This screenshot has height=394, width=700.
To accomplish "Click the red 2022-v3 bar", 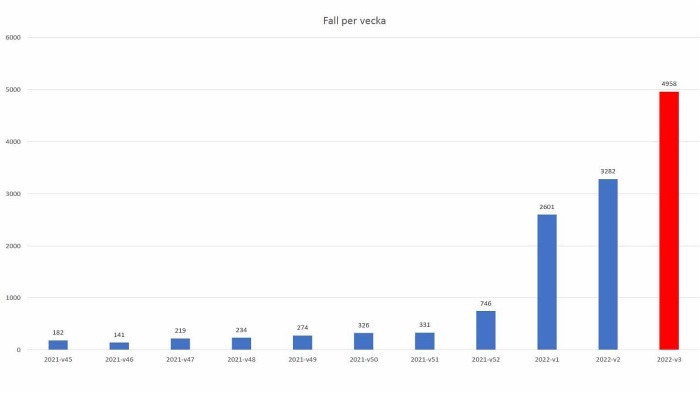I will click(x=669, y=220).
